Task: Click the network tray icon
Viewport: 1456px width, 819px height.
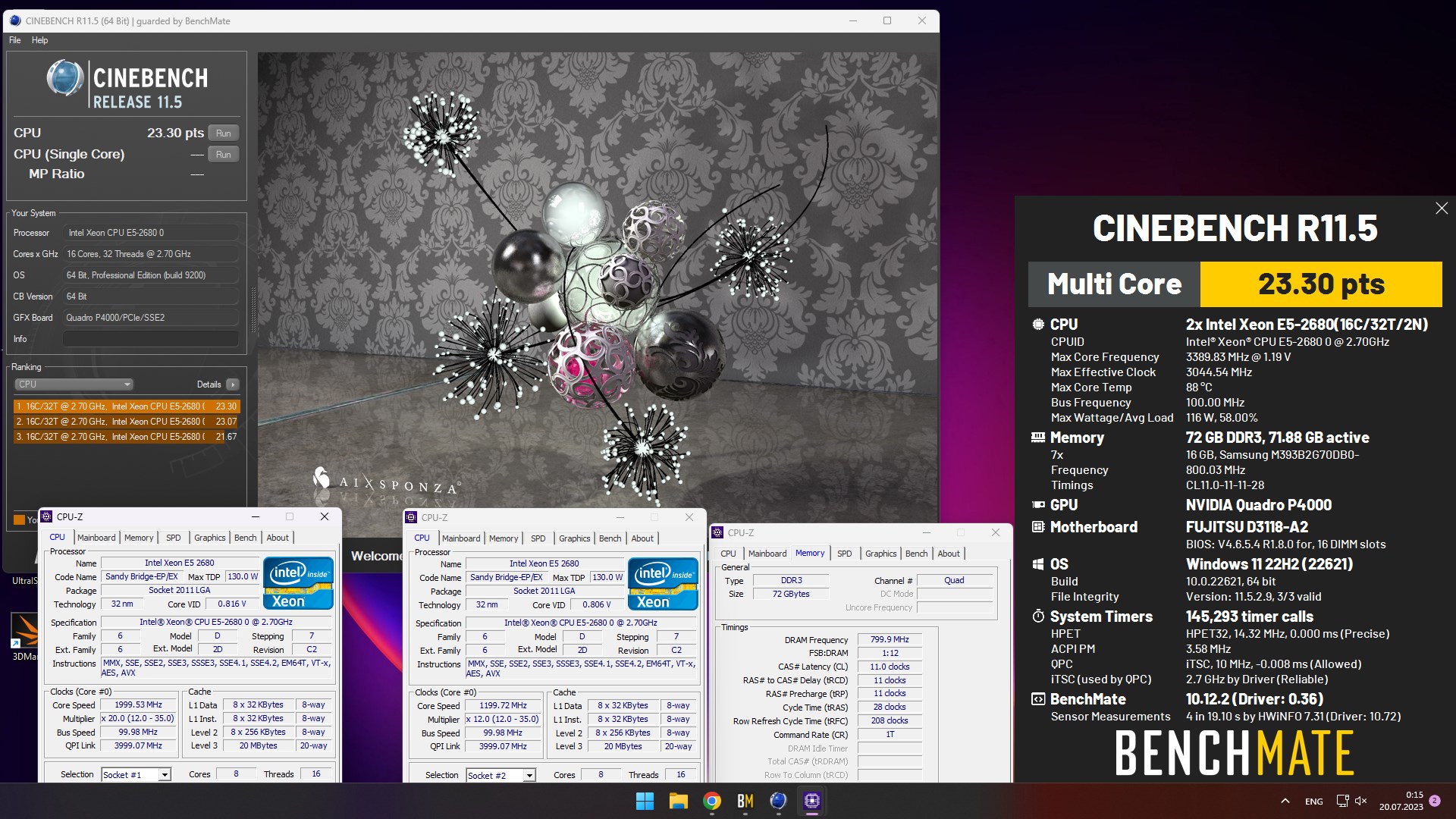Action: pos(1342,801)
